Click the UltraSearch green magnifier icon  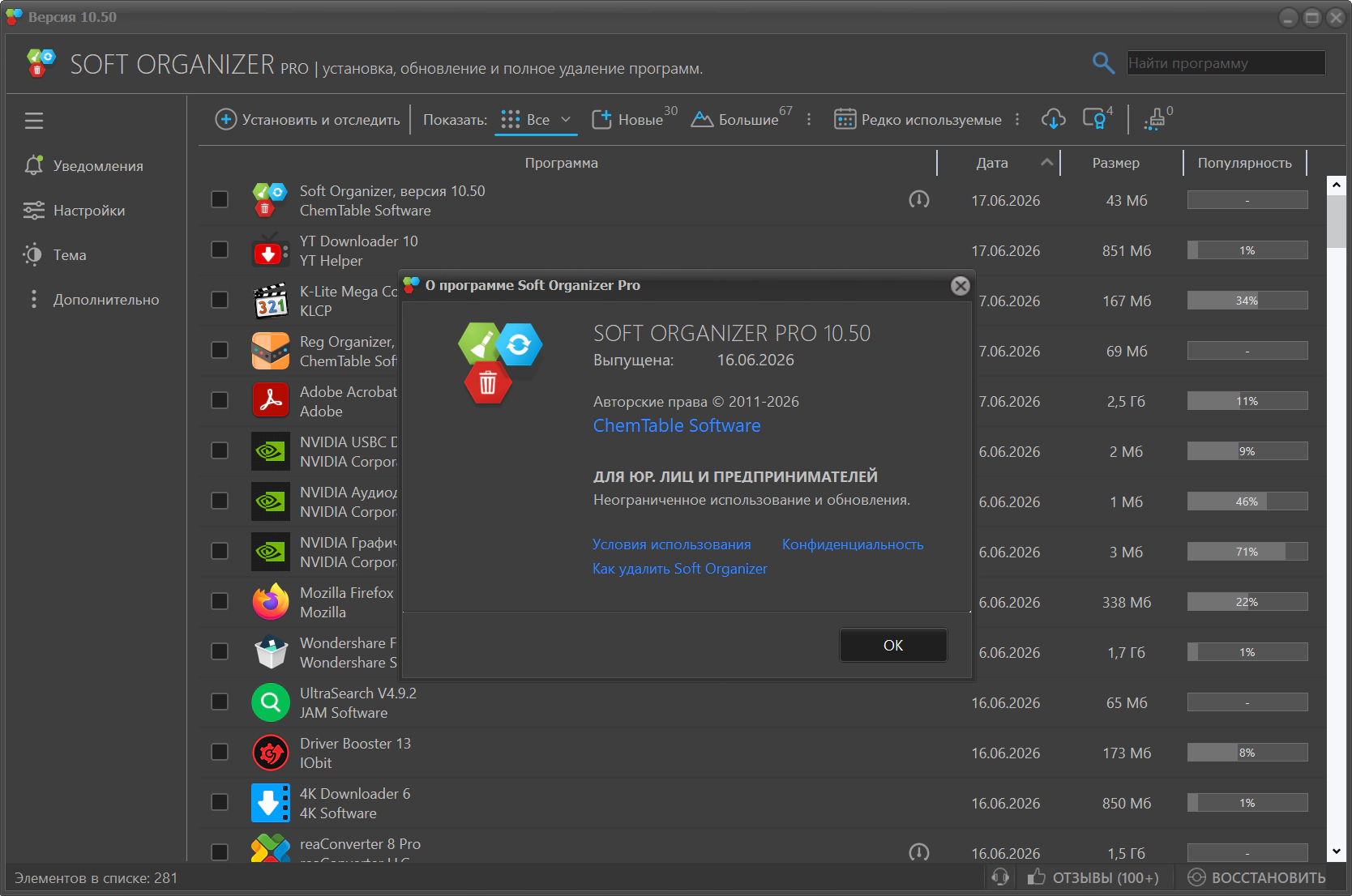pos(270,702)
